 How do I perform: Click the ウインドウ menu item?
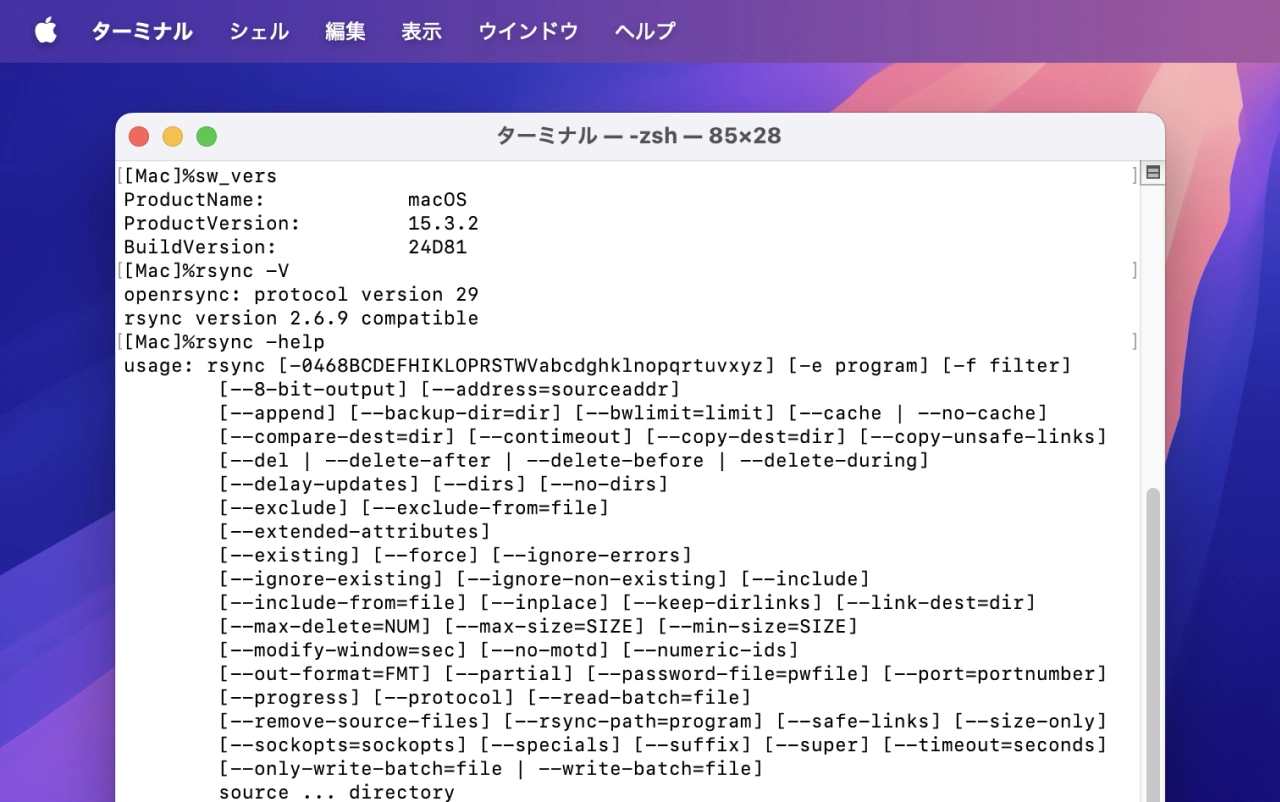coord(528,31)
